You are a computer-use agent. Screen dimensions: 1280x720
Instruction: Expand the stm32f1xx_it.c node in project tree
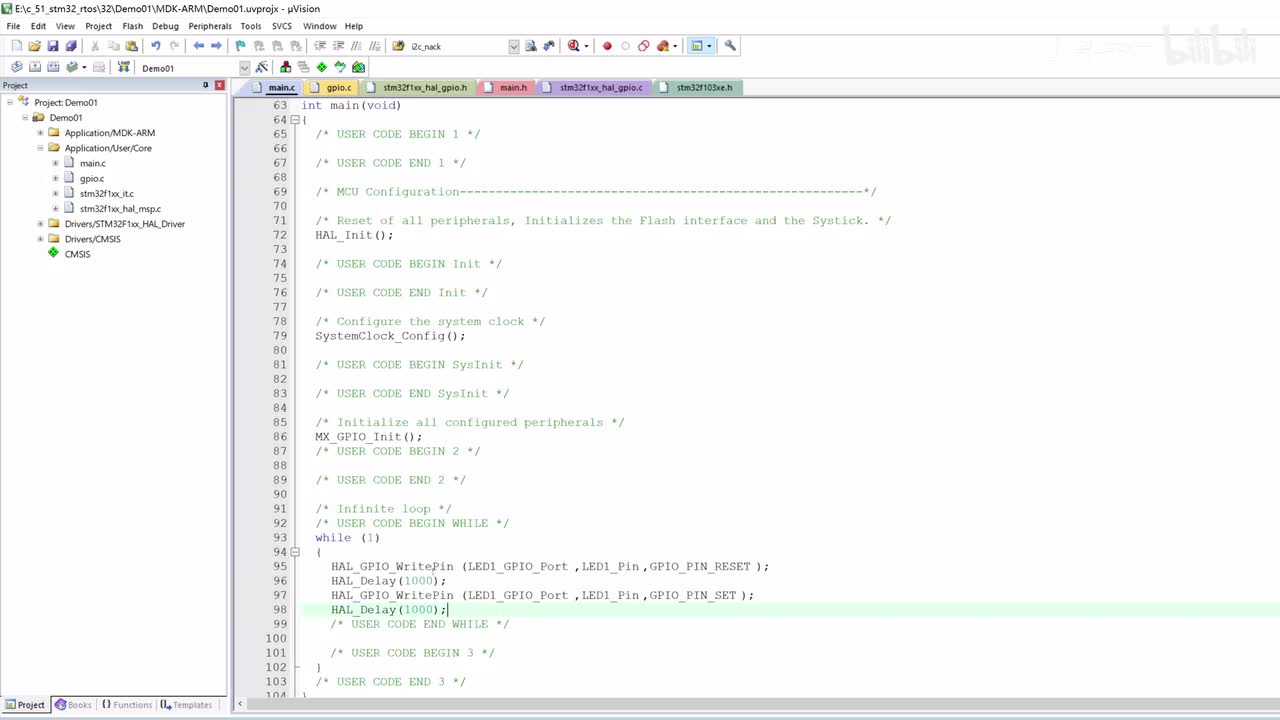coord(56,193)
